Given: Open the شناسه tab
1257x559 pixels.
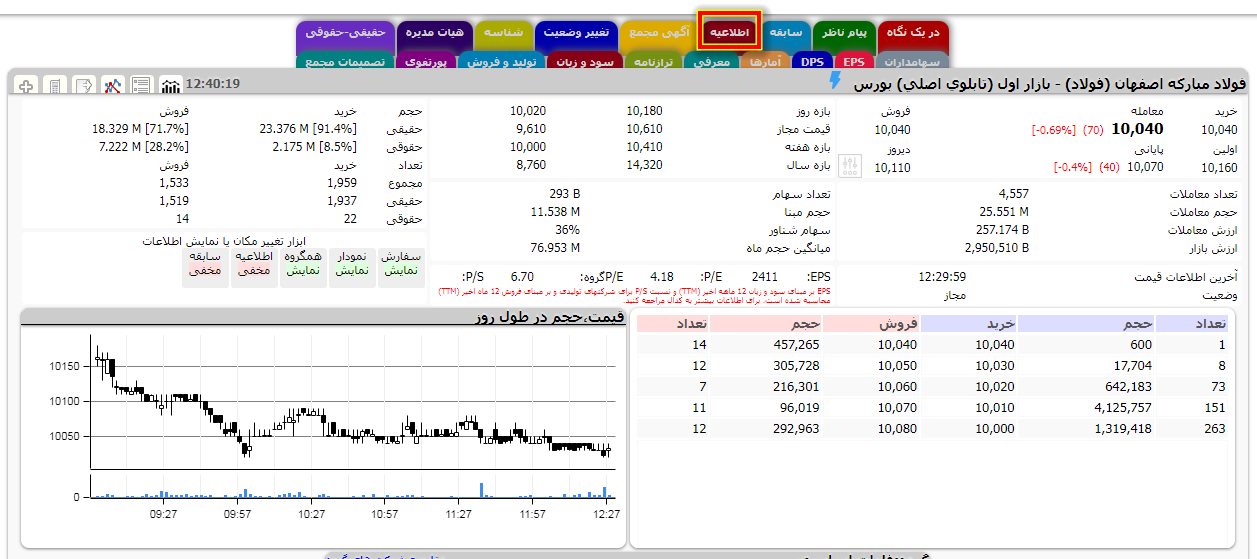Looking at the screenshot, I should pyautogui.click(x=503, y=33).
